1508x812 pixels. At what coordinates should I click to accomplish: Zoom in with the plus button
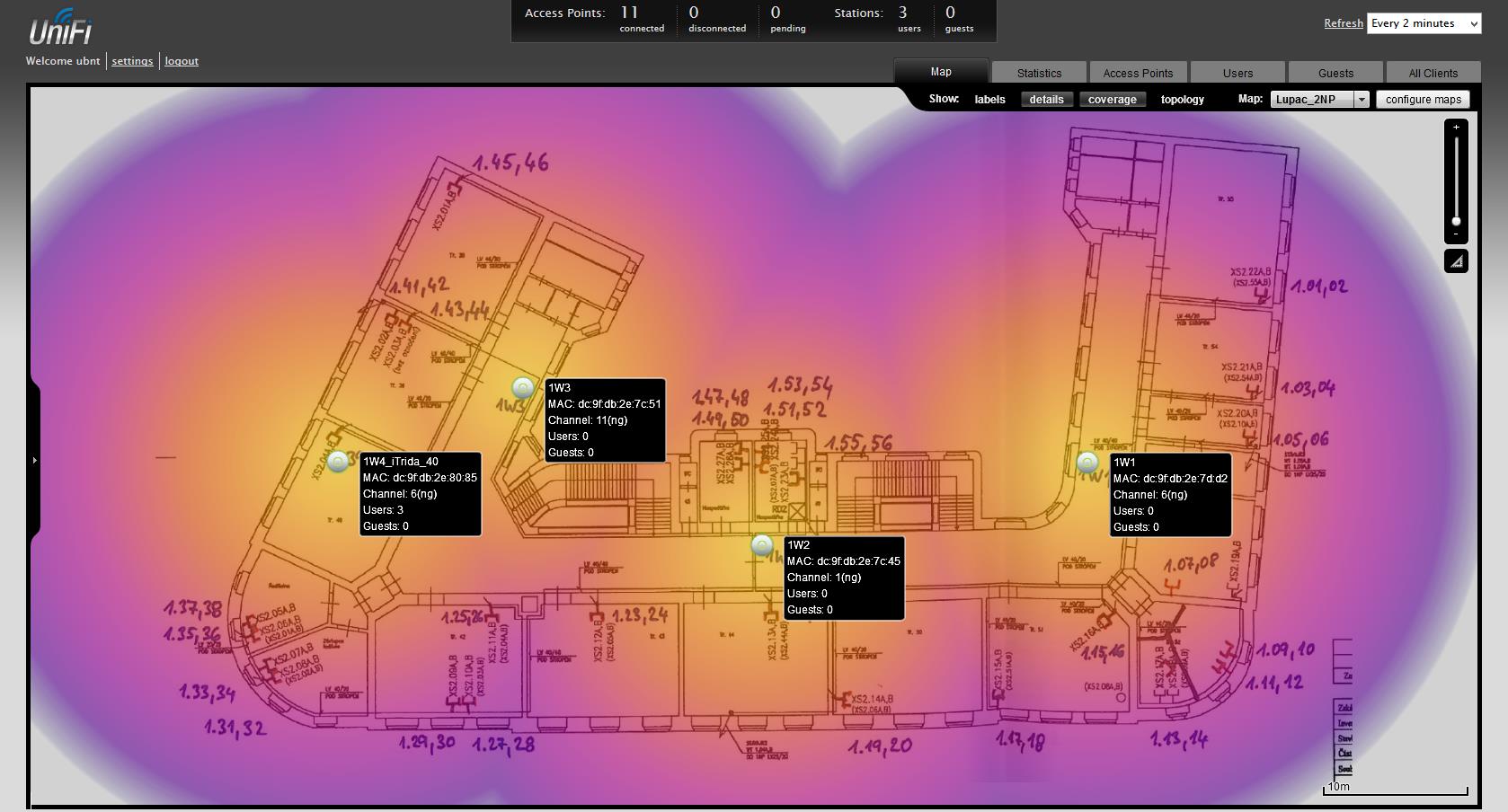point(1456,128)
